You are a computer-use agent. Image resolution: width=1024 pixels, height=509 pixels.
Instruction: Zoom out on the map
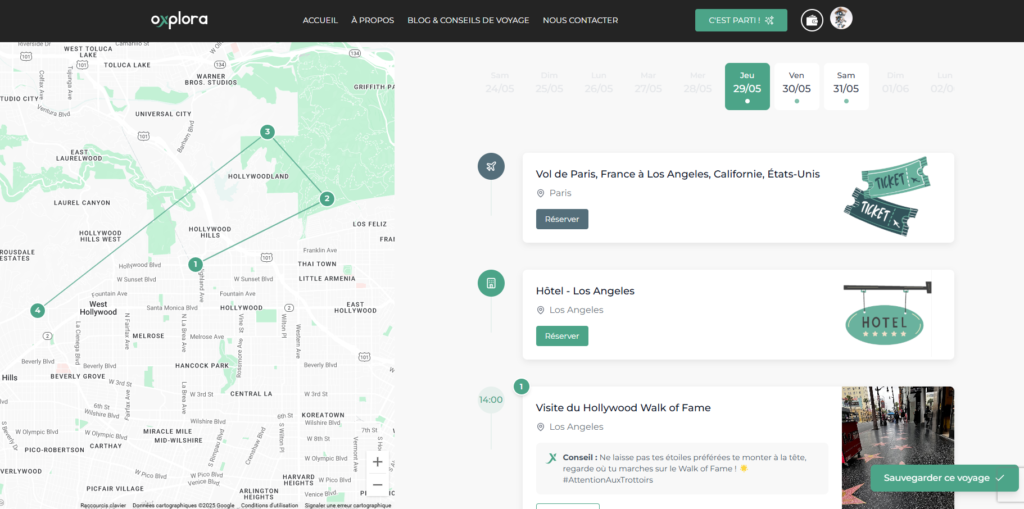coord(377,484)
